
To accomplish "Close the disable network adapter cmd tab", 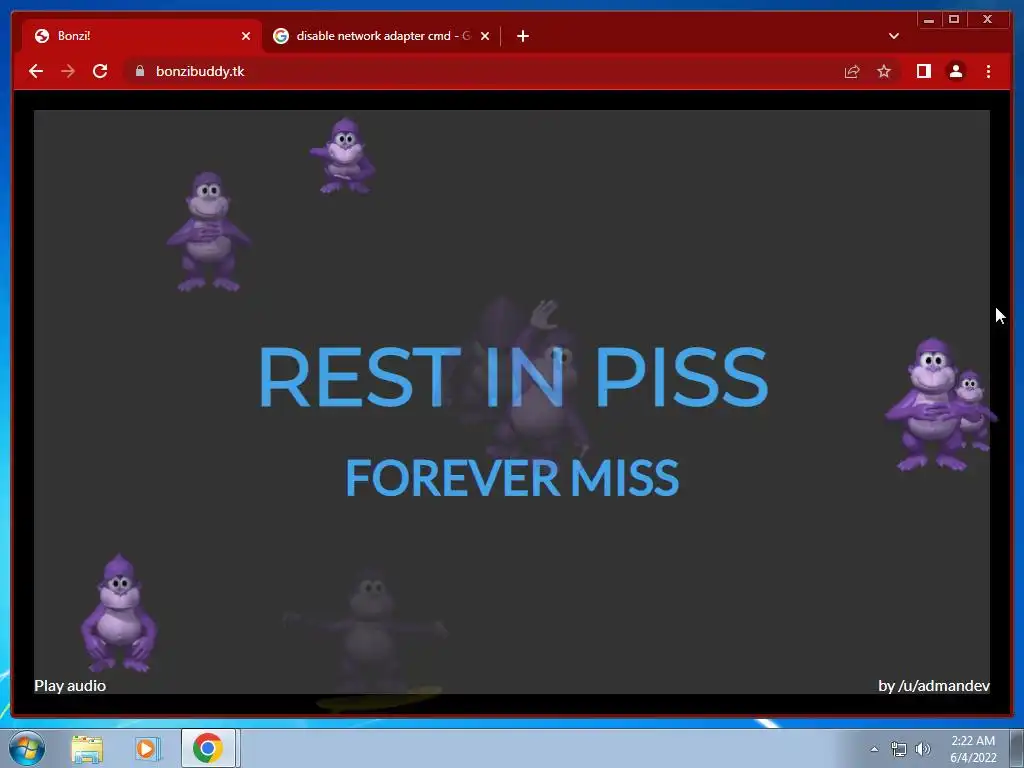I will pyautogui.click(x=485, y=36).
